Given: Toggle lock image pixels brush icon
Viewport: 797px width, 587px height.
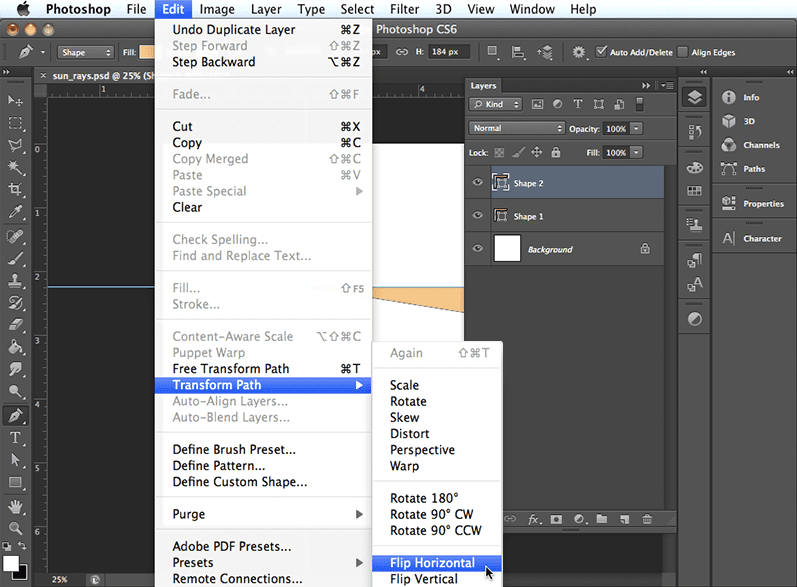Looking at the screenshot, I should [x=518, y=152].
